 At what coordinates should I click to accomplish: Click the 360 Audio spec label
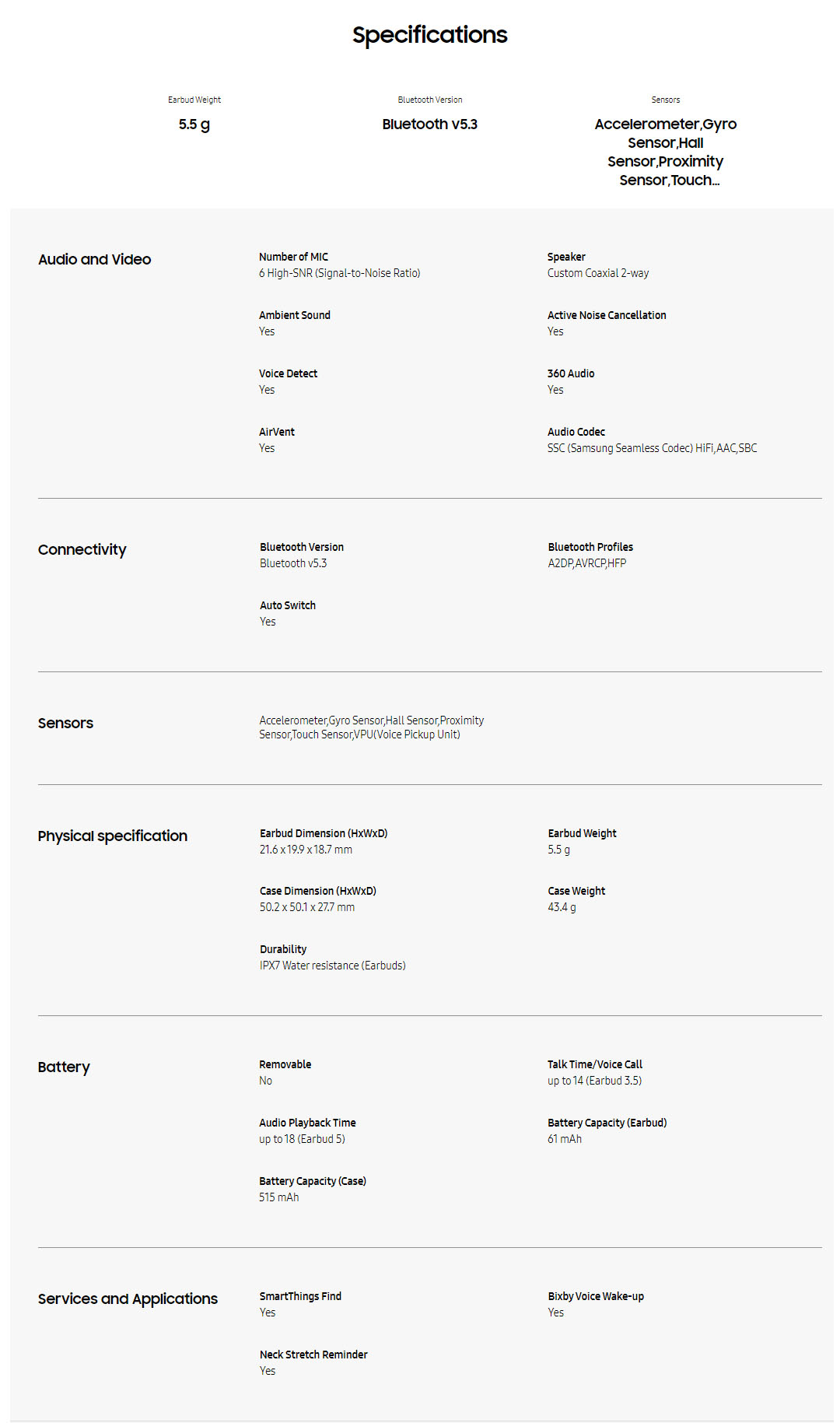[570, 373]
